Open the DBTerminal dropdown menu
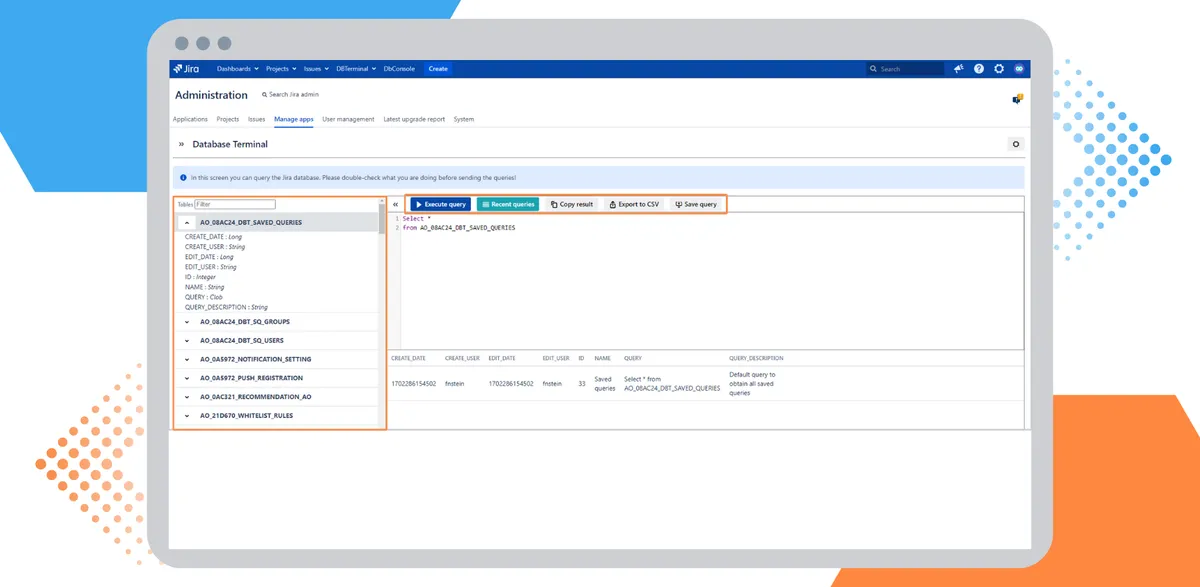The image size is (1200, 587). click(x=356, y=69)
